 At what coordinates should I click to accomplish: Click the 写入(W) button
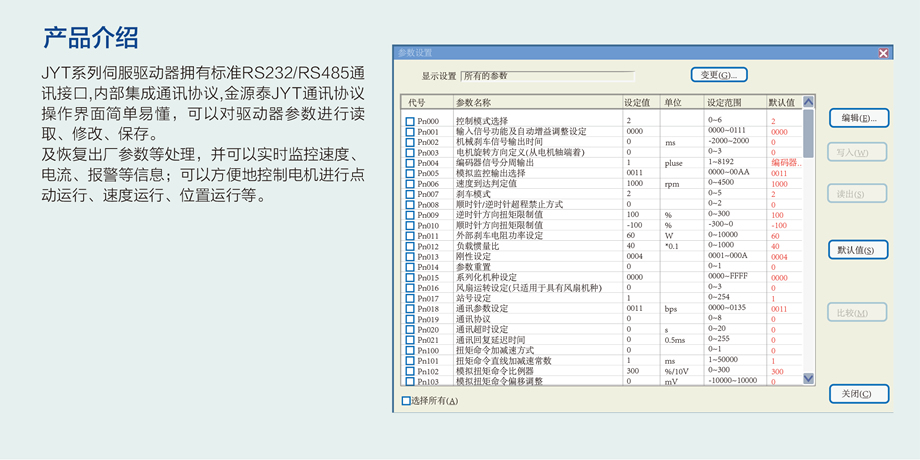(858, 153)
